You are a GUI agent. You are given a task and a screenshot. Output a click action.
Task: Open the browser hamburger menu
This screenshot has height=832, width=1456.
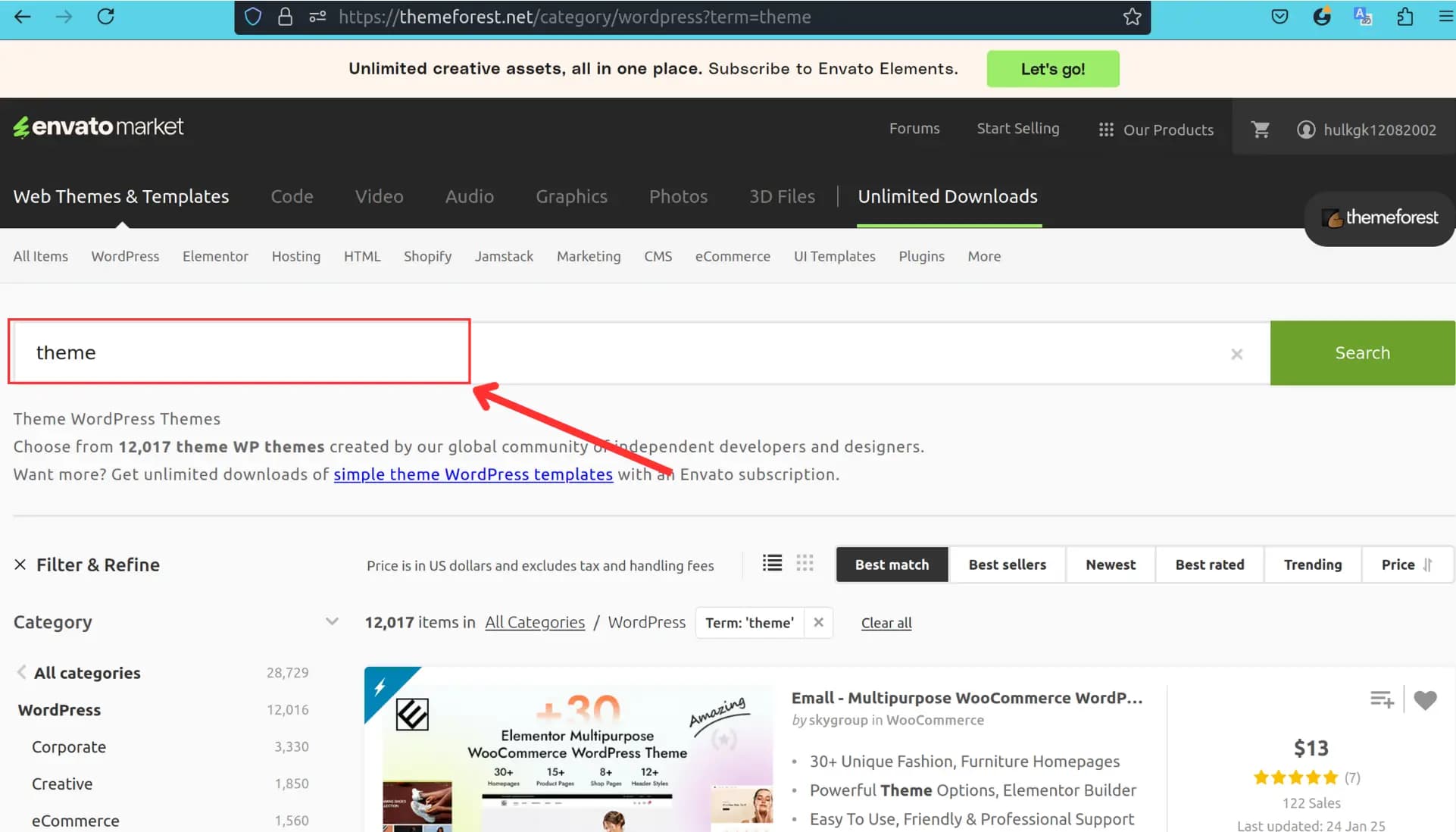tap(1445, 17)
